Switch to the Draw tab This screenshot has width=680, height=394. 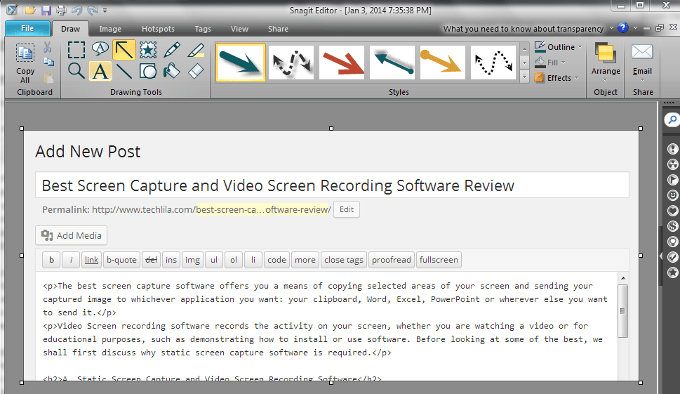70,29
